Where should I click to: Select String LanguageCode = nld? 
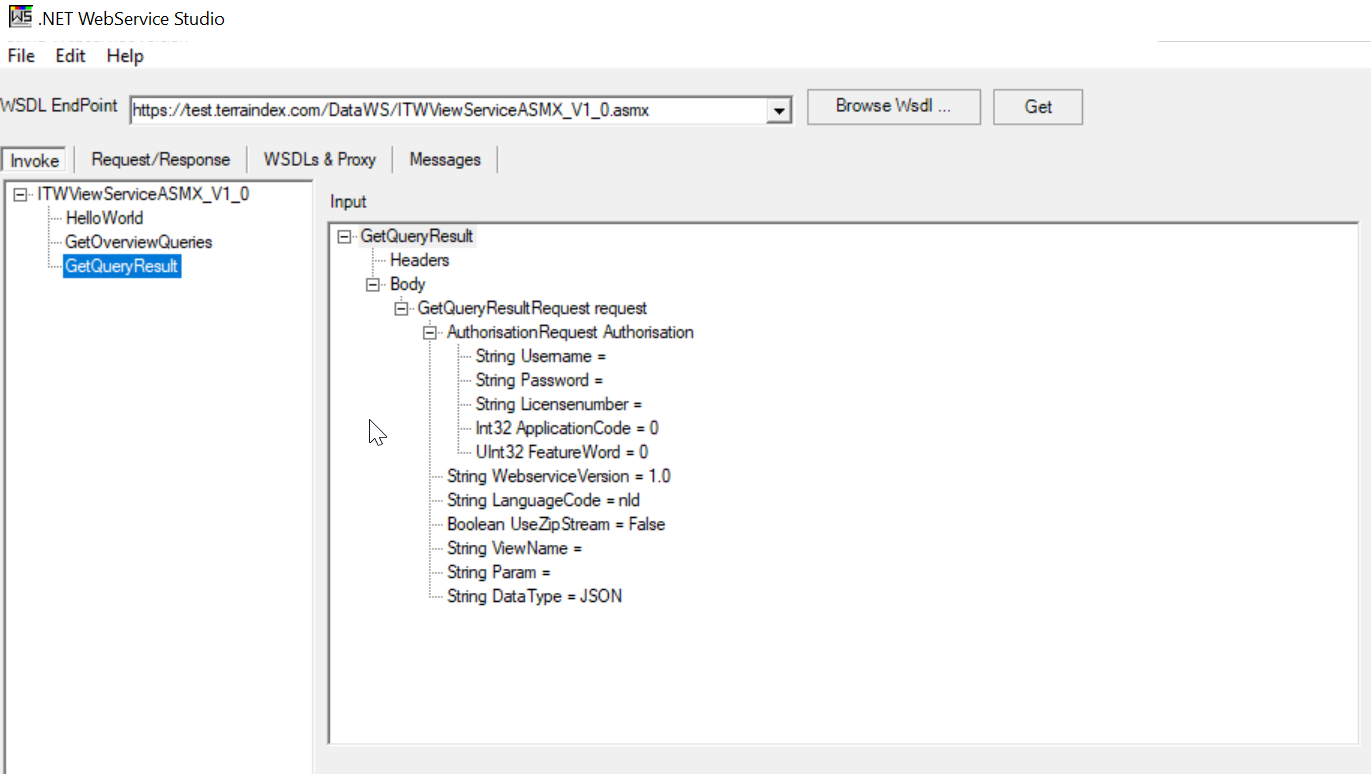point(543,500)
